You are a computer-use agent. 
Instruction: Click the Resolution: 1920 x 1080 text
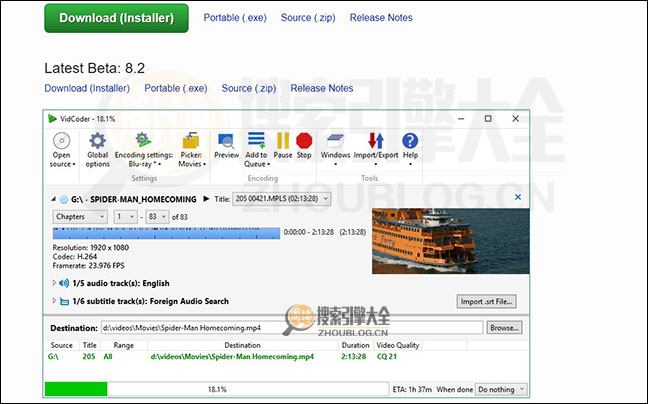pyautogui.click(x=91, y=248)
